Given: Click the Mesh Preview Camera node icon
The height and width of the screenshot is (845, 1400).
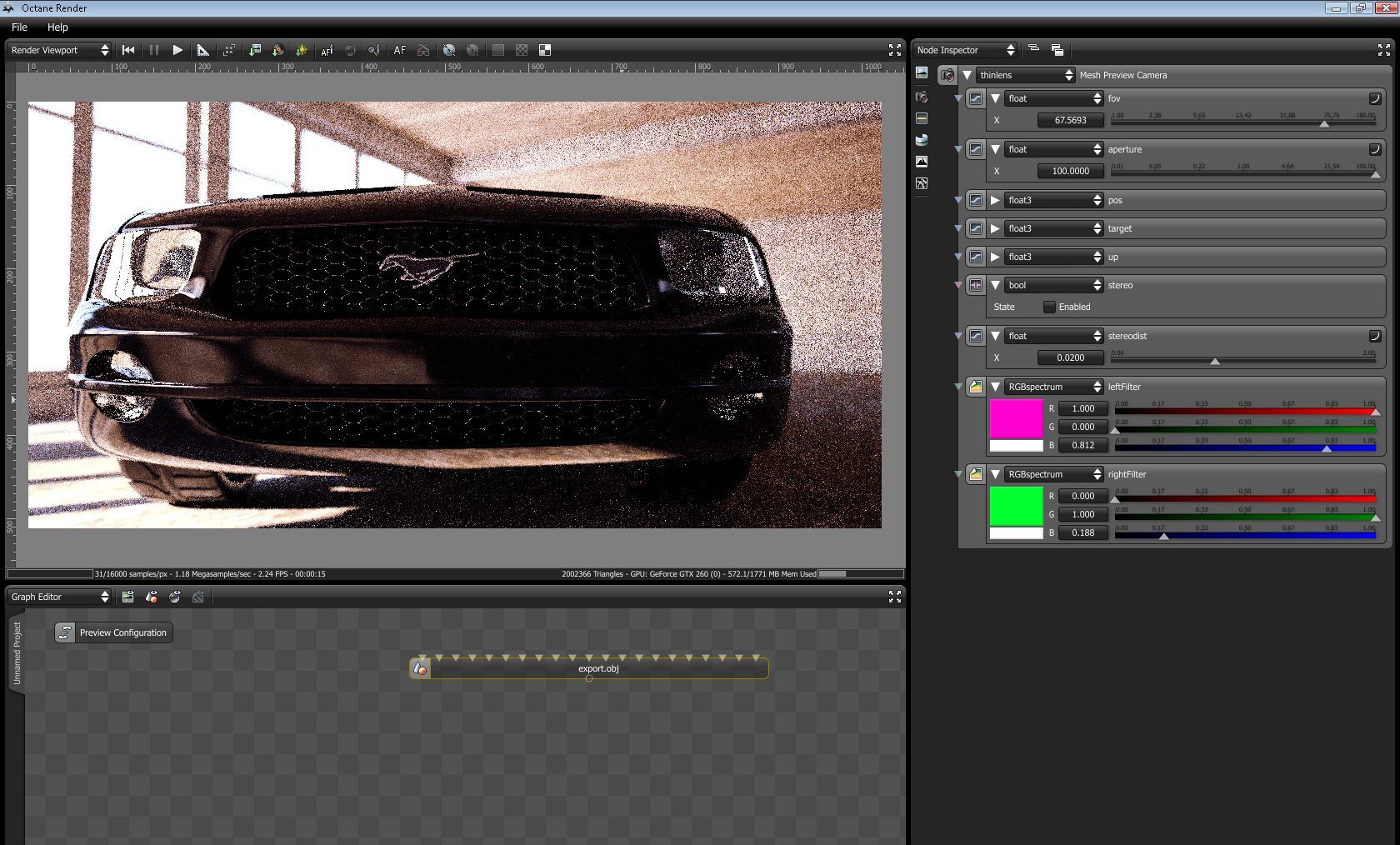Looking at the screenshot, I should tap(947, 75).
